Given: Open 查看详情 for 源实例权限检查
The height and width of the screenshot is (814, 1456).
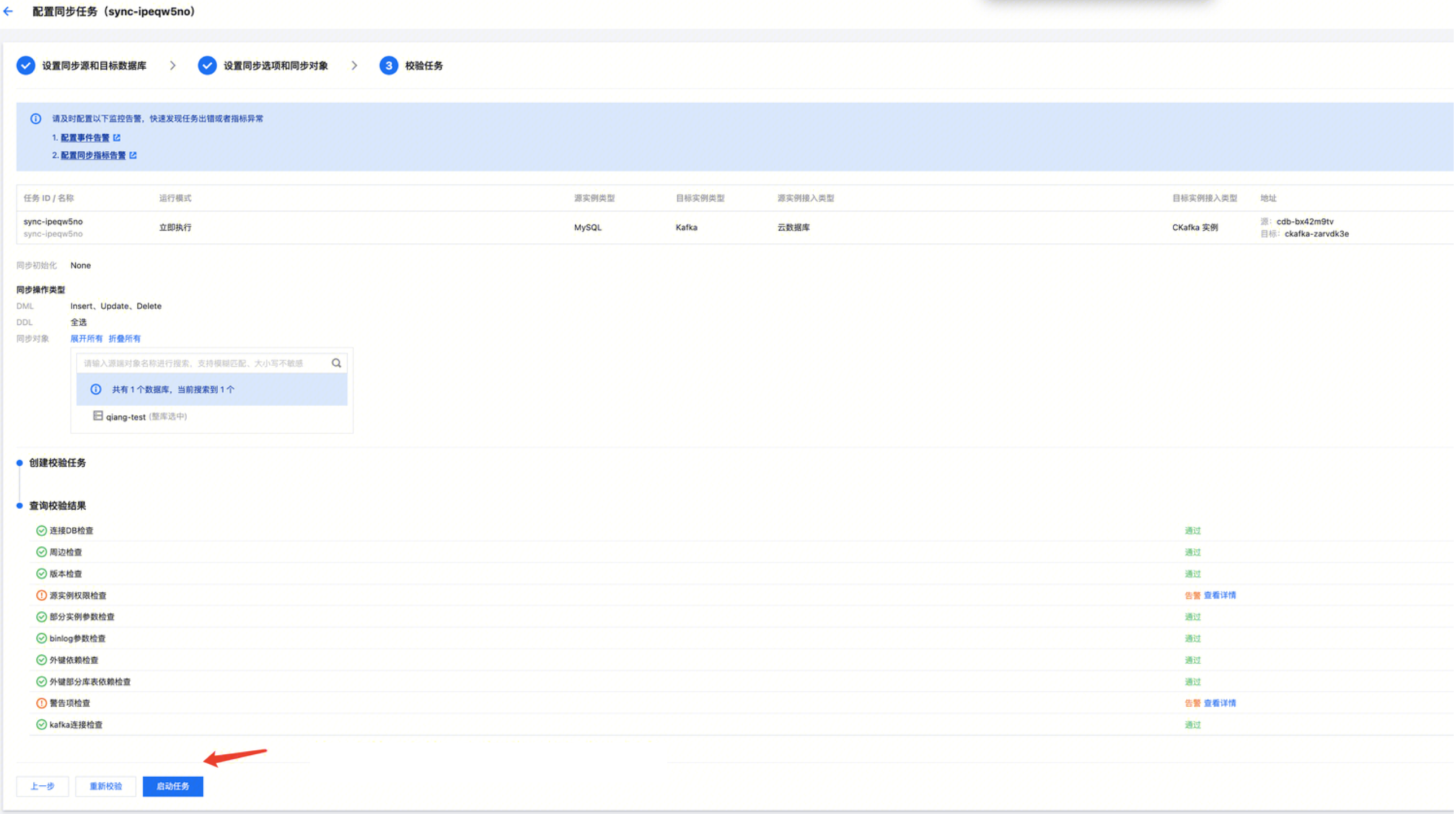Looking at the screenshot, I should 1220,595.
